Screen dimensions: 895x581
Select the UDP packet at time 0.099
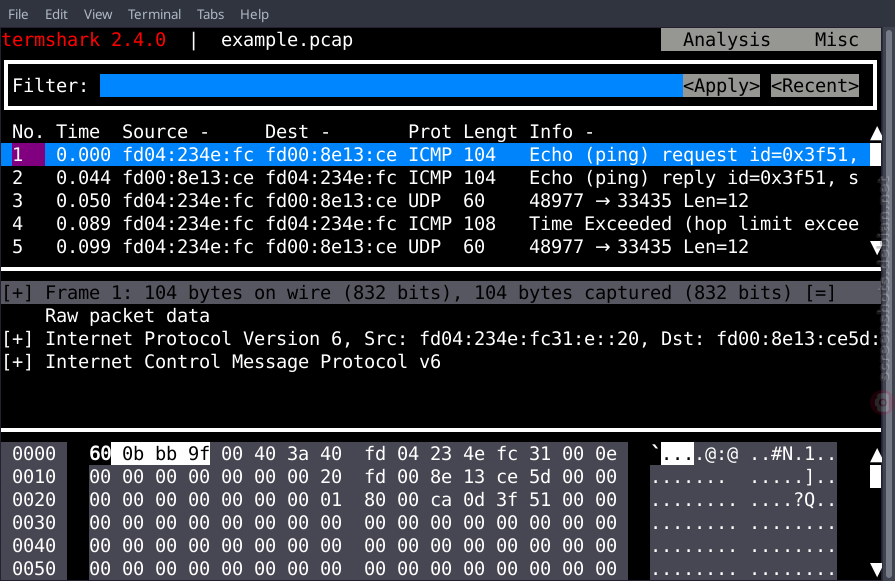pyautogui.click(x=435, y=247)
